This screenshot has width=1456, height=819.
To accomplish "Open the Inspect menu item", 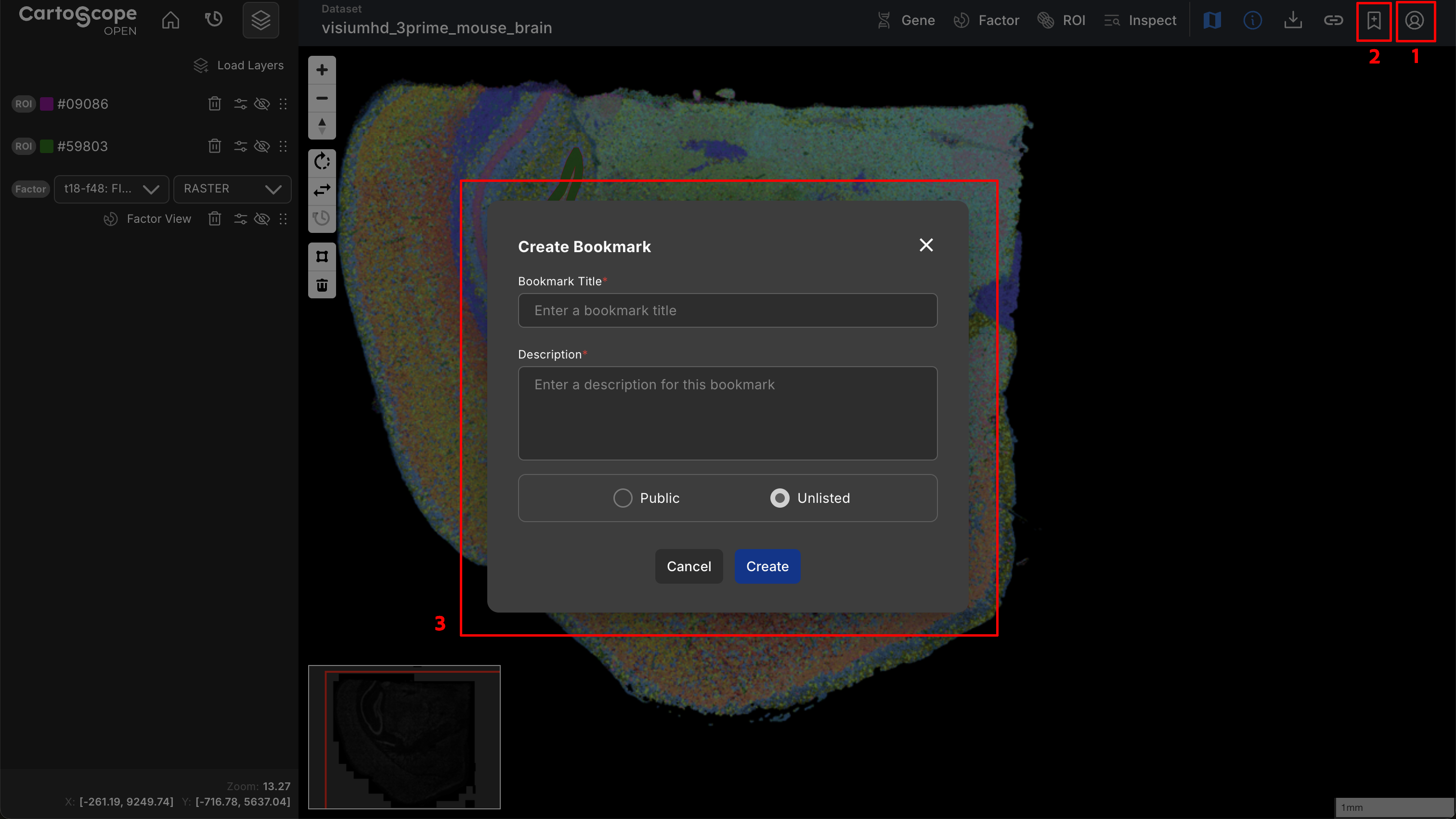I will coord(1140,21).
